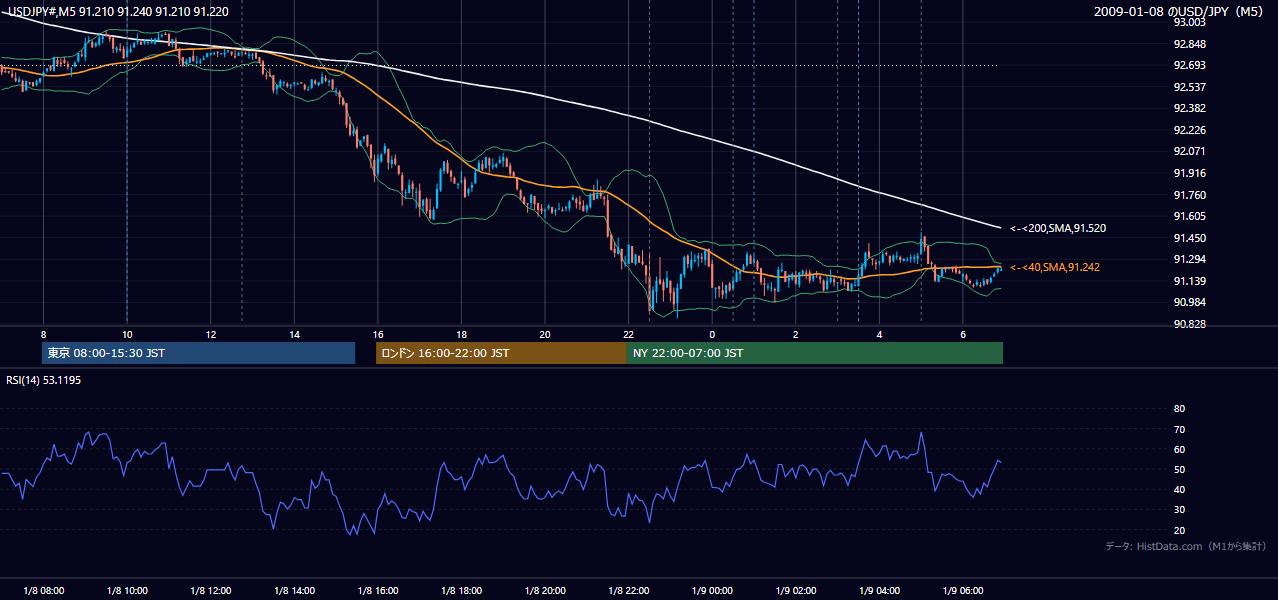Click price axis value 91.139
This screenshot has height=600, width=1278.
[x=1189, y=281]
